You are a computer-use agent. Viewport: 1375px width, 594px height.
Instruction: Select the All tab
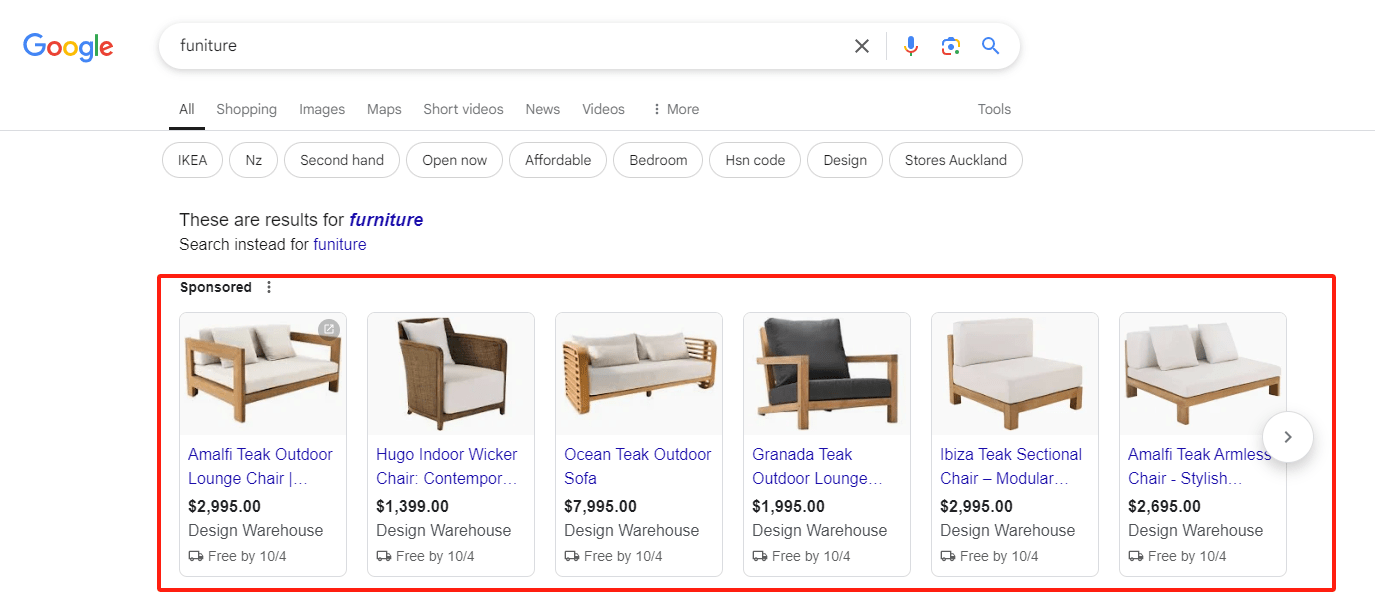[187, 109]
